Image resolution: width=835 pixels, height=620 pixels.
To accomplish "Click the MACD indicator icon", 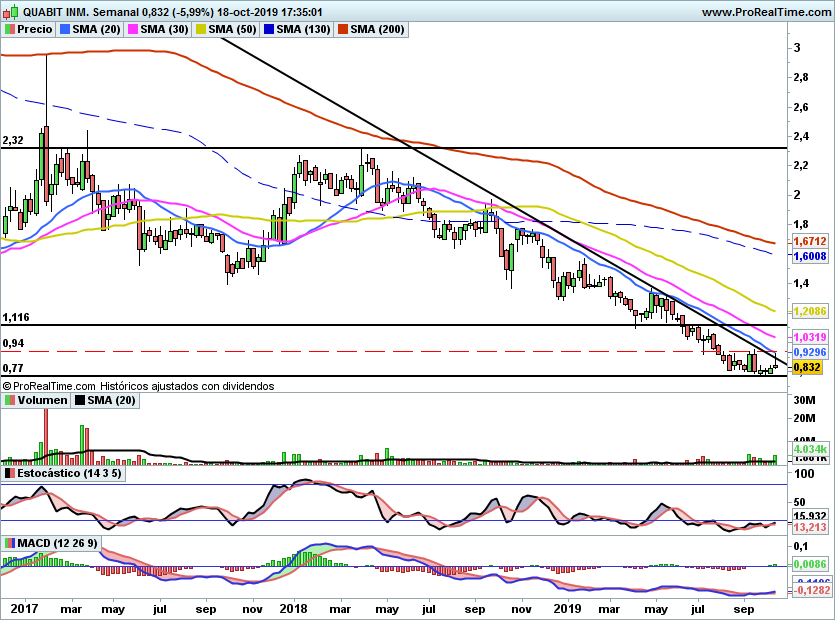I will pos(10,543).
